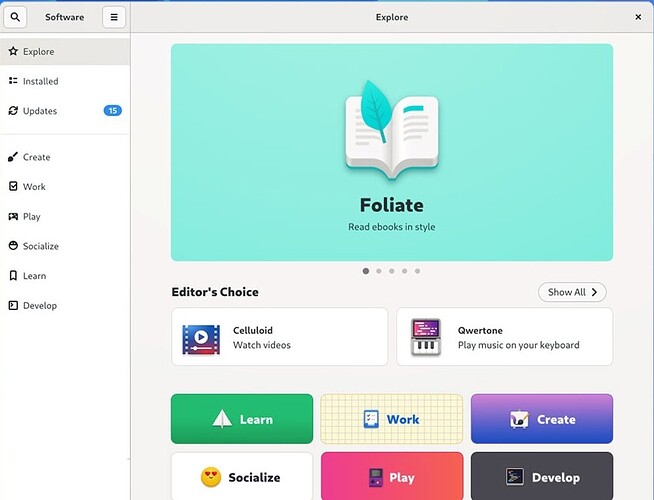Viewport: 654px width, 500px height.
Task: Click the paper plane icon on Learn tile
Action: [x=222, y=419]
